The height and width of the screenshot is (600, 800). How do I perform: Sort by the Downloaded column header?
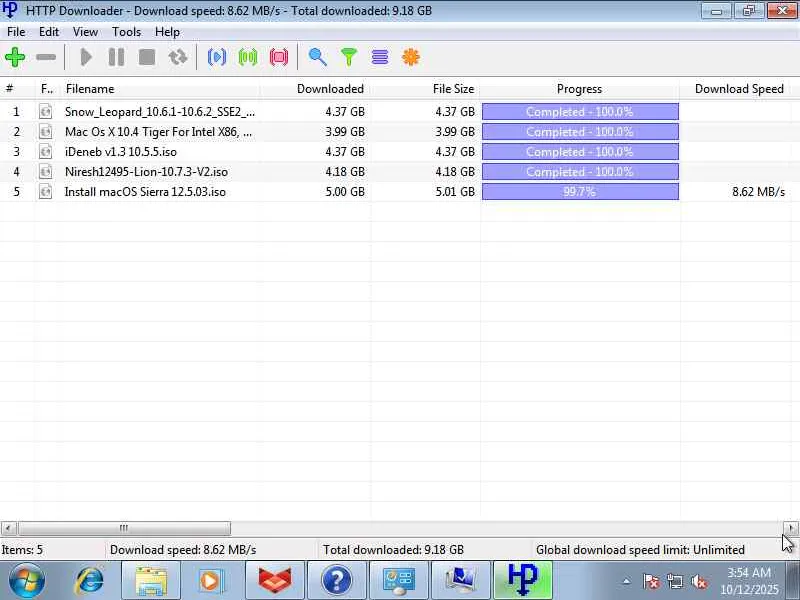tap(315, 89)
